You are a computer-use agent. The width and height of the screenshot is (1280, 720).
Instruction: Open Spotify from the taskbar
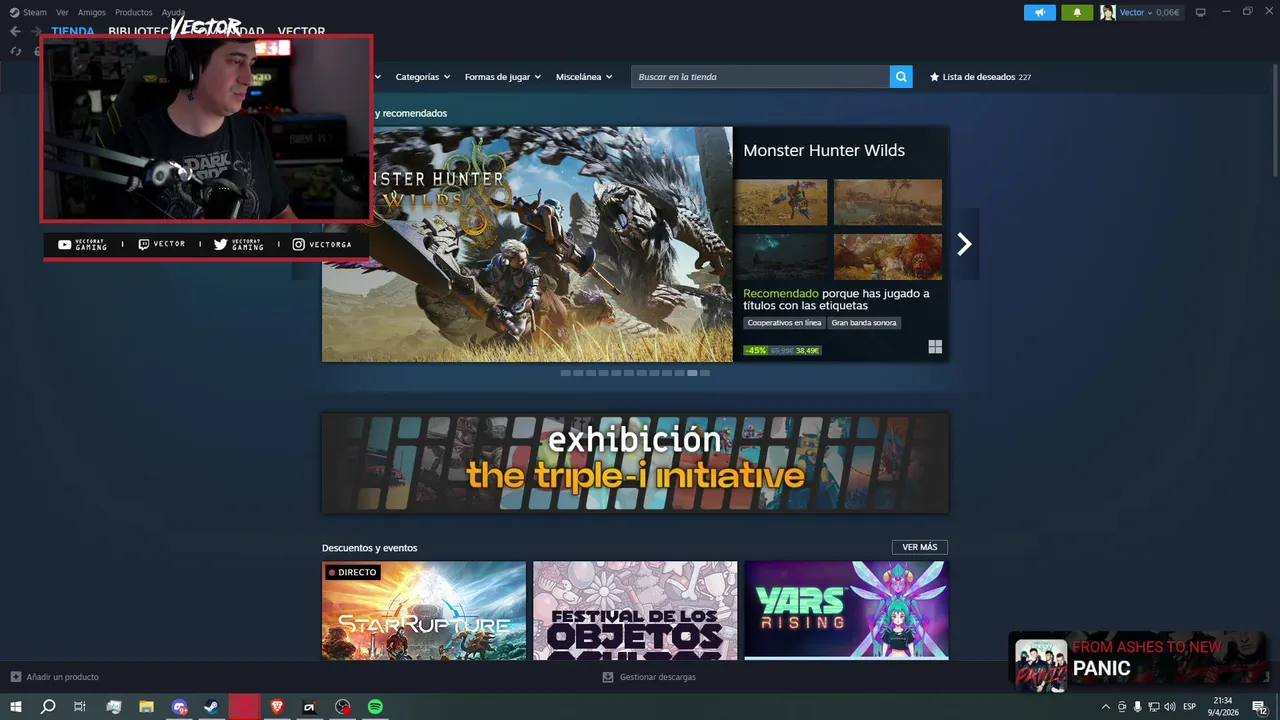[x=375, y=707]
